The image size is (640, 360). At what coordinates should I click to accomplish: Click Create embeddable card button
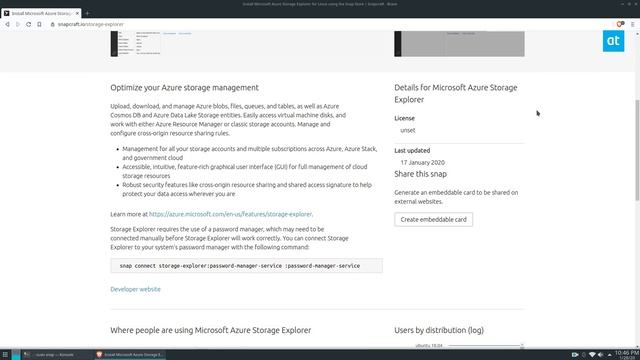(433, 220)
